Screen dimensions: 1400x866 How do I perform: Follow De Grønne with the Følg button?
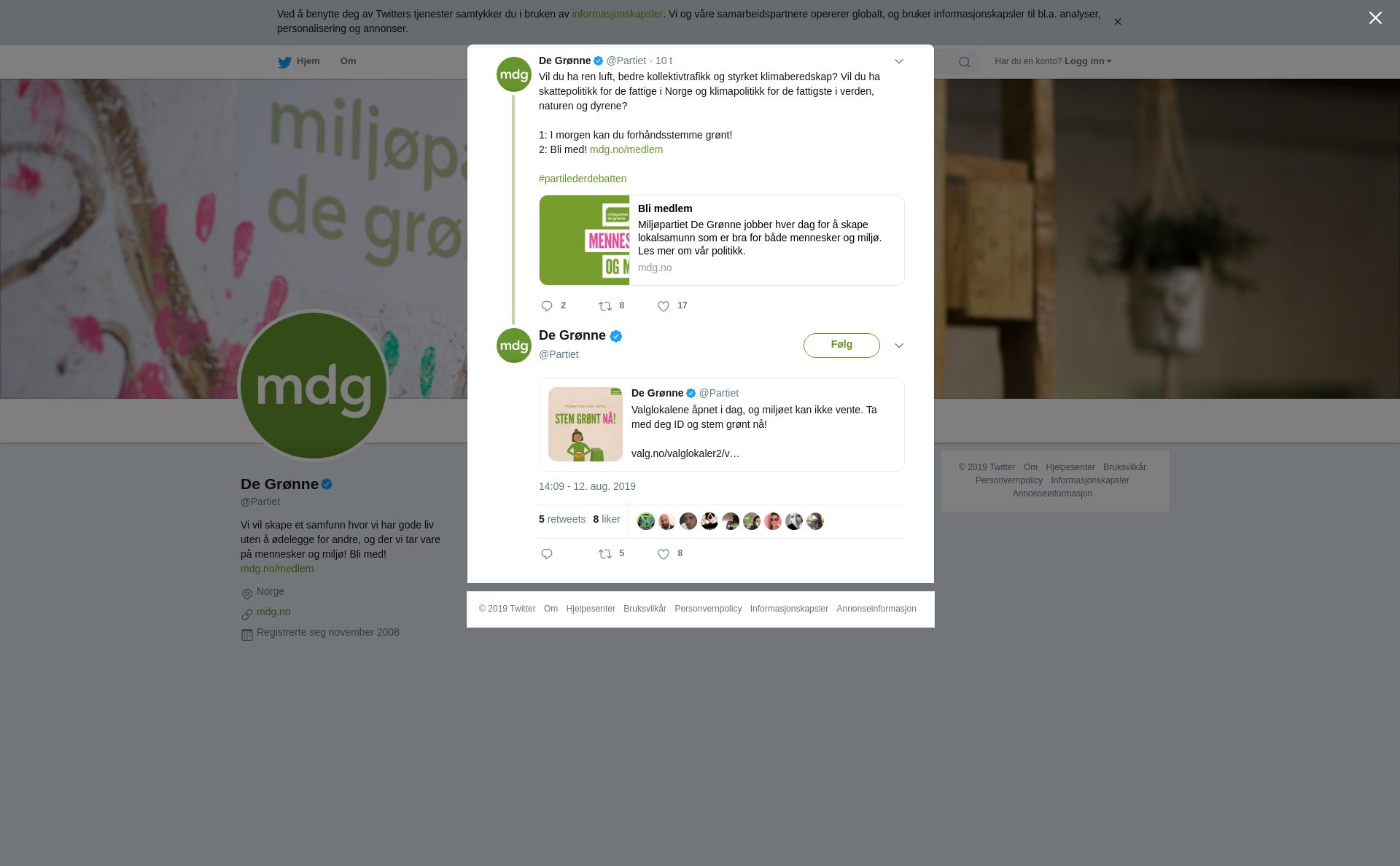[841, 346]
